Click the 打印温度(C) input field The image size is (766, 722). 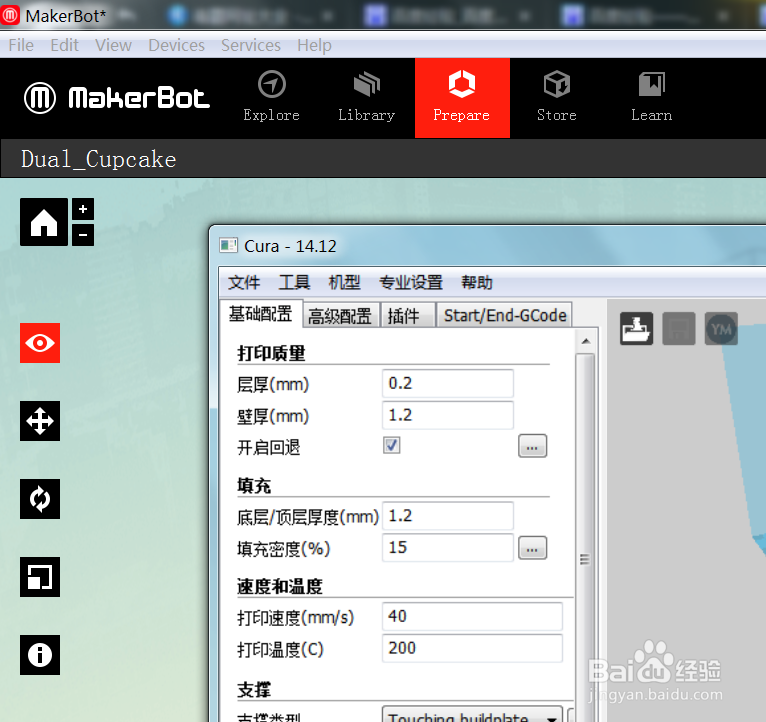472,648
